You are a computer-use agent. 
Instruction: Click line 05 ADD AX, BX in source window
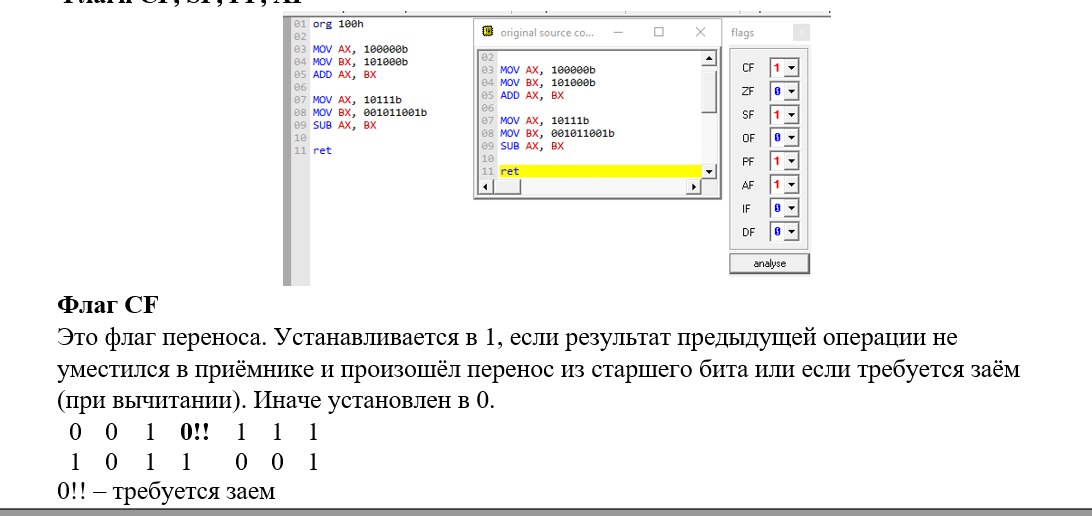[531, 95]
